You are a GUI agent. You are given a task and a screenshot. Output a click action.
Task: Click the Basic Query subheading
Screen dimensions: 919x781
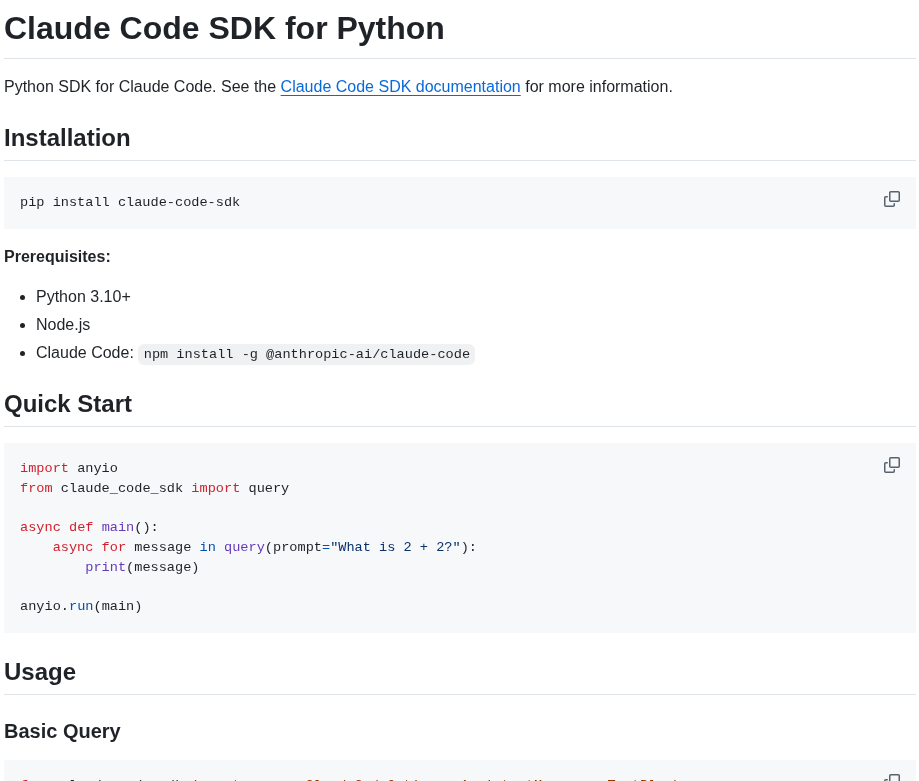[x=62, y=731]
